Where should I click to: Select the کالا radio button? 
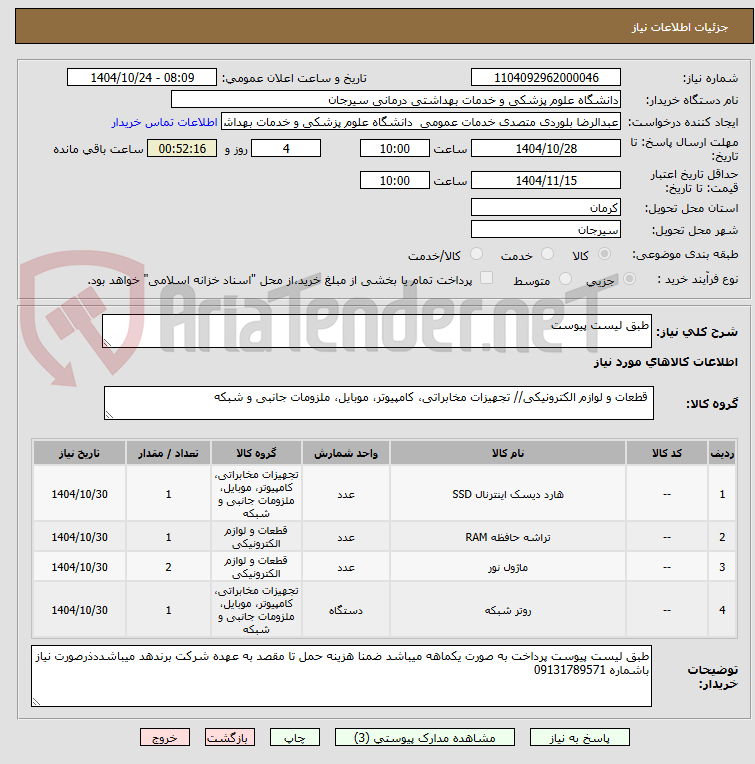click(x=604, y=254)
